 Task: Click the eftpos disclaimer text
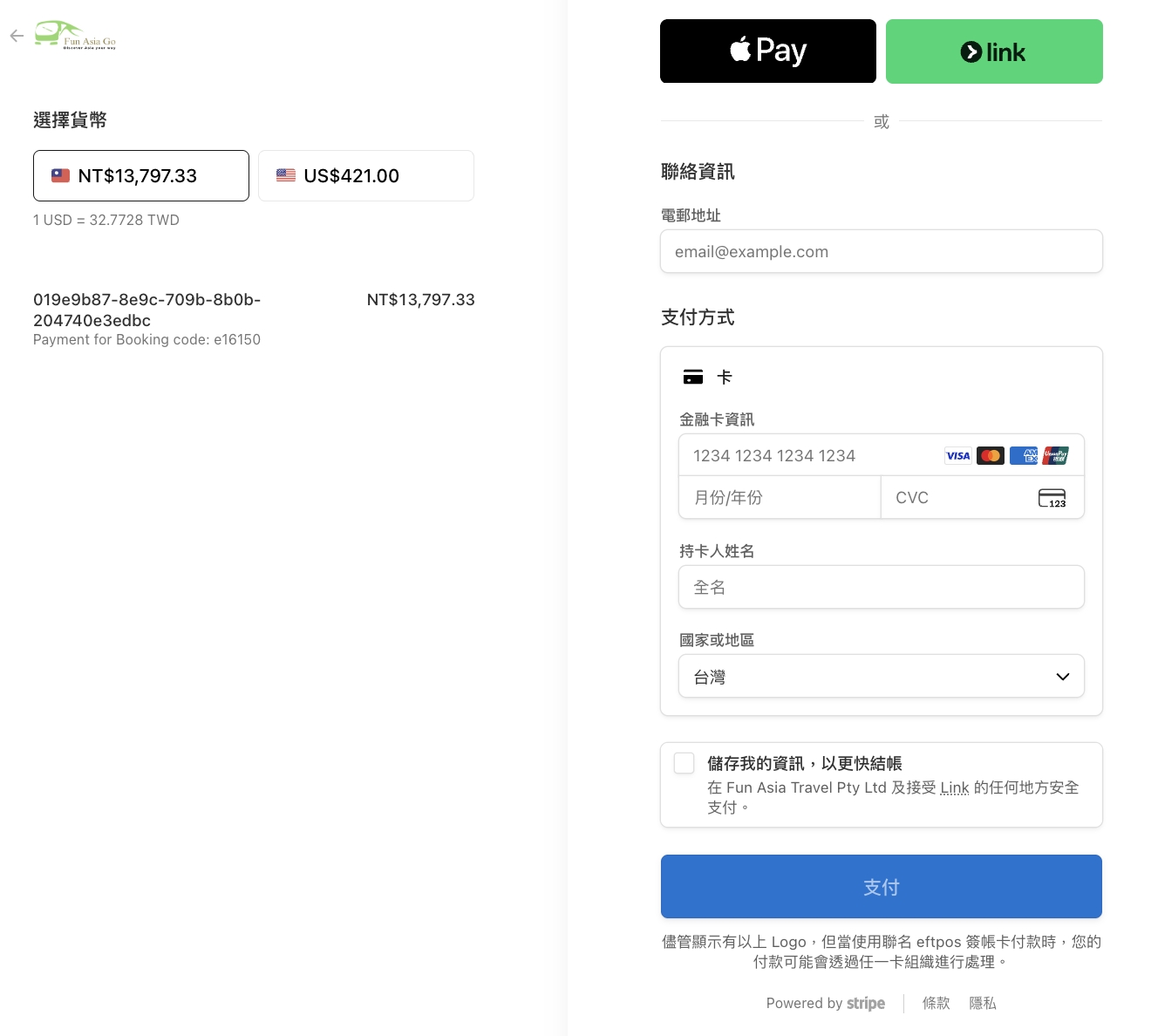coord(882,951)
